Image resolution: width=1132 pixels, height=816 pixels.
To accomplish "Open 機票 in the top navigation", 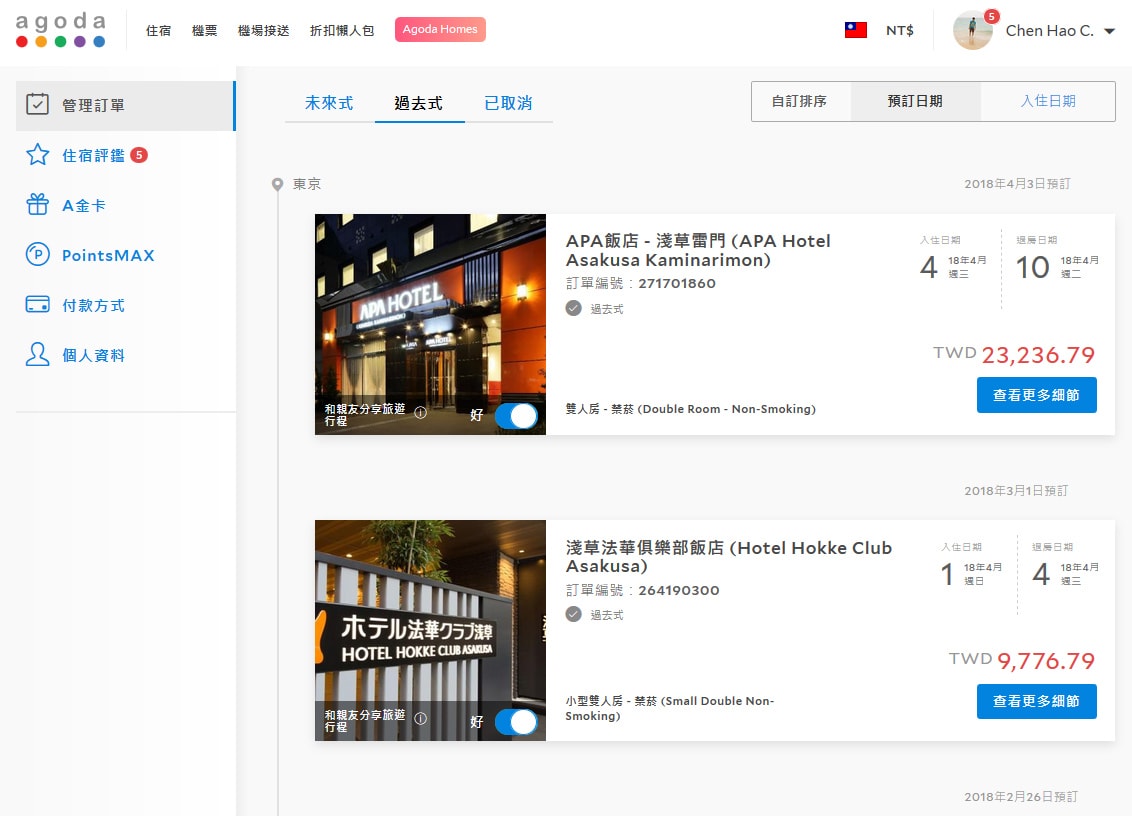I will (204, 30).
